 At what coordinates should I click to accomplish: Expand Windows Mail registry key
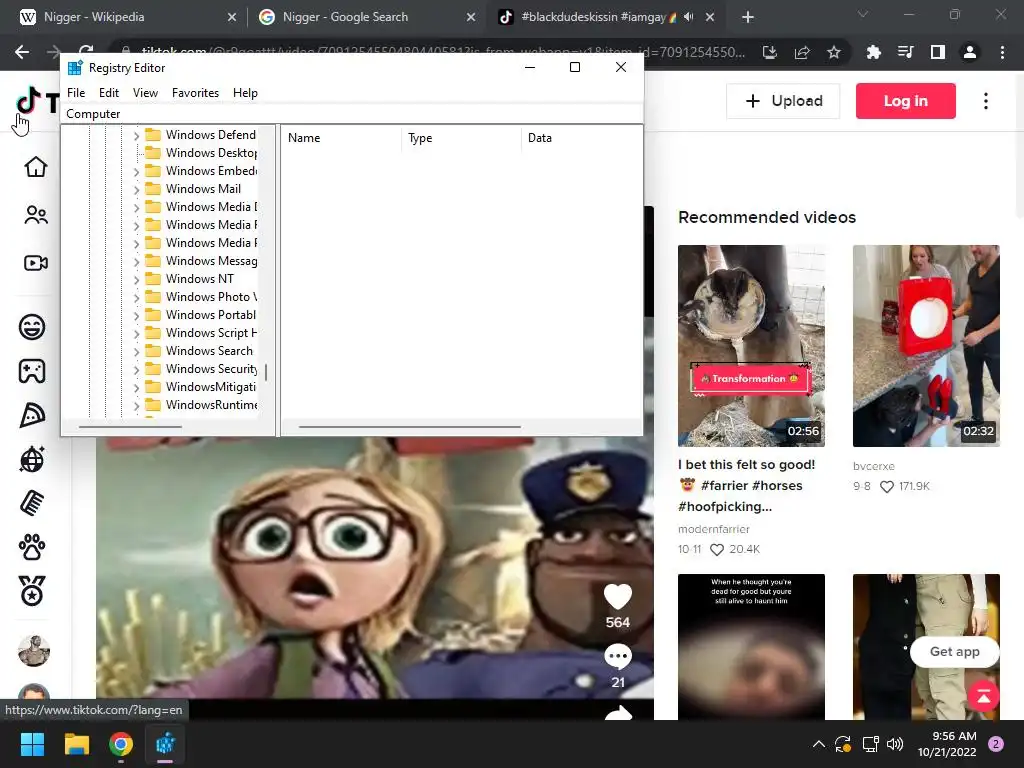pos(136,190)
